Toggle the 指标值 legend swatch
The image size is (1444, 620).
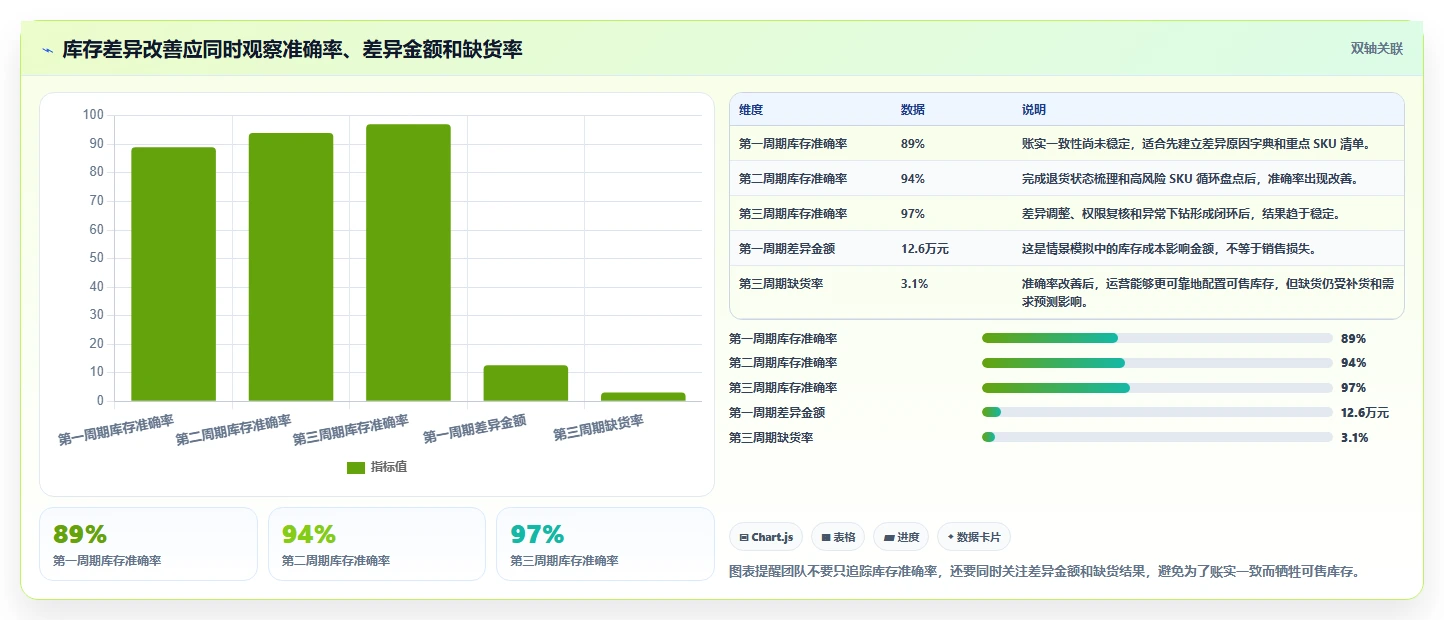coord(356,468)
